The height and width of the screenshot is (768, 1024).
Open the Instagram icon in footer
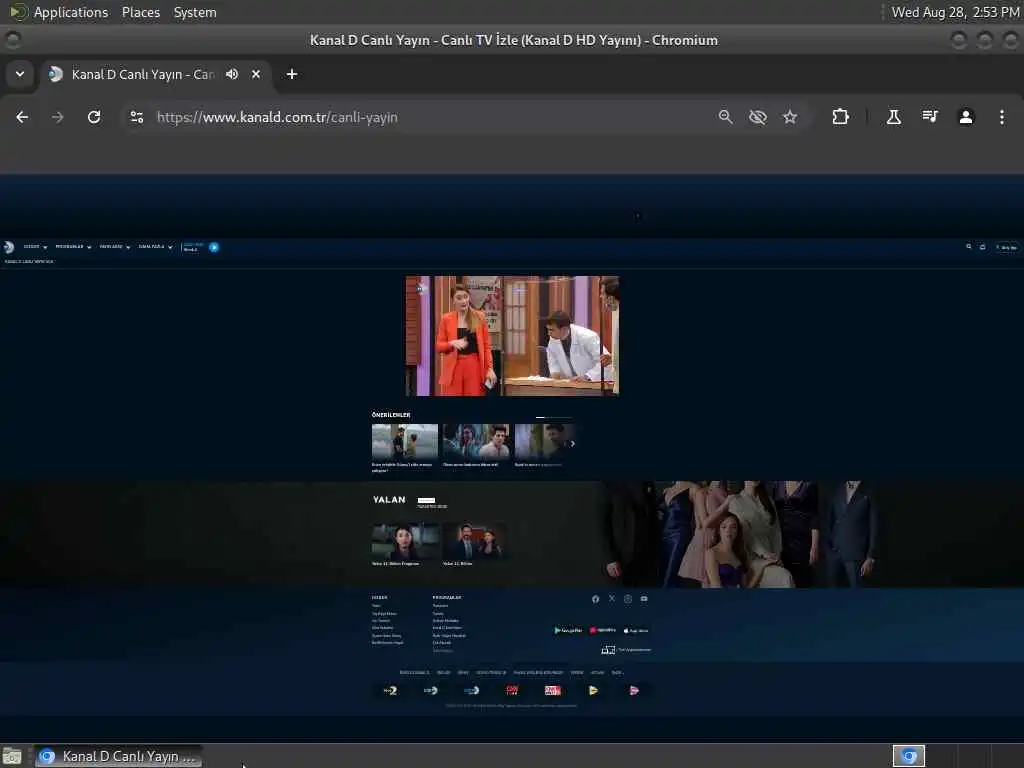(x=628, y=599)
